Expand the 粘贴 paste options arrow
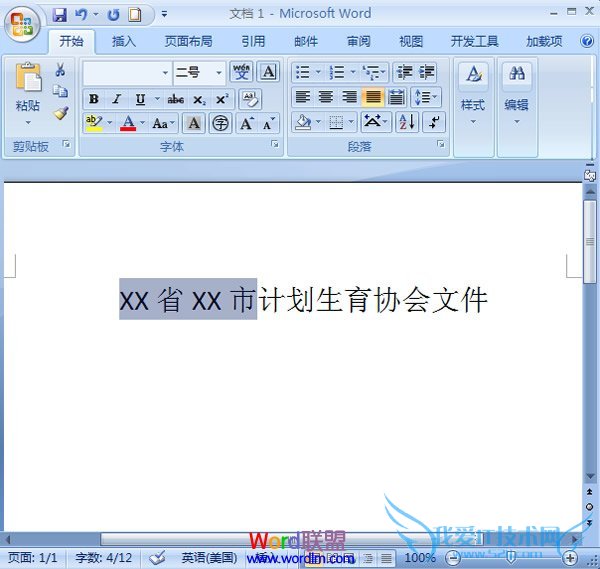The image size is (600, 569). pos(28,122)
